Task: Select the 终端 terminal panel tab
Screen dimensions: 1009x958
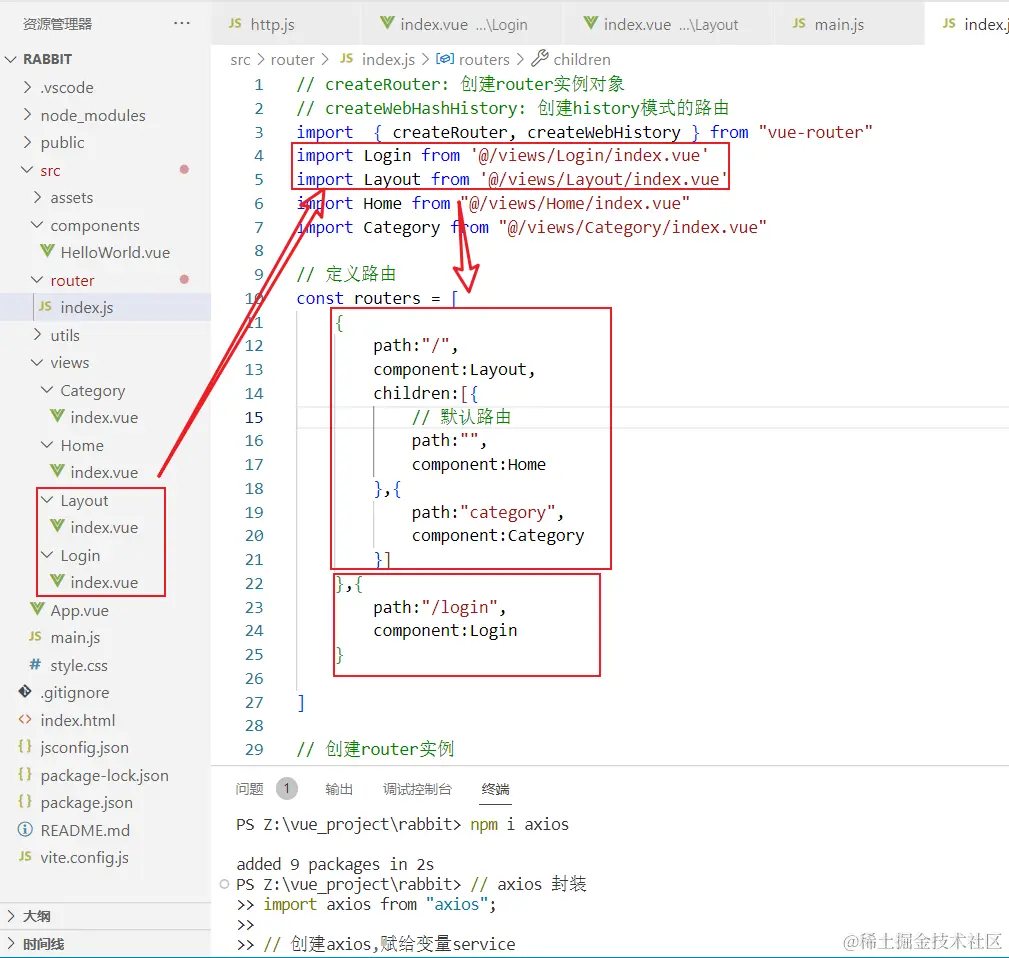Action: [x=495, y=788]
